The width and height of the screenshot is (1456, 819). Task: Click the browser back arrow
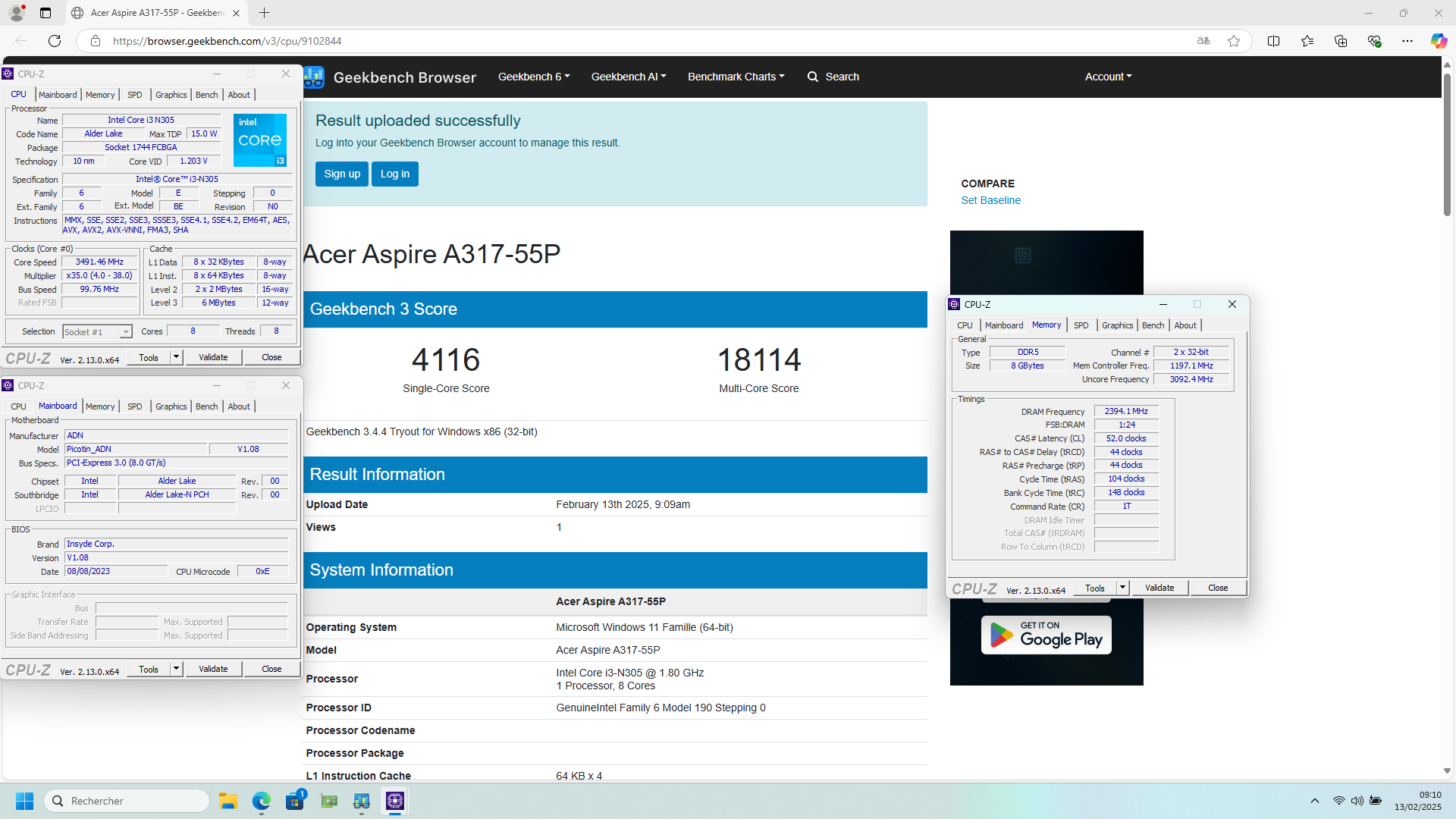21,41
